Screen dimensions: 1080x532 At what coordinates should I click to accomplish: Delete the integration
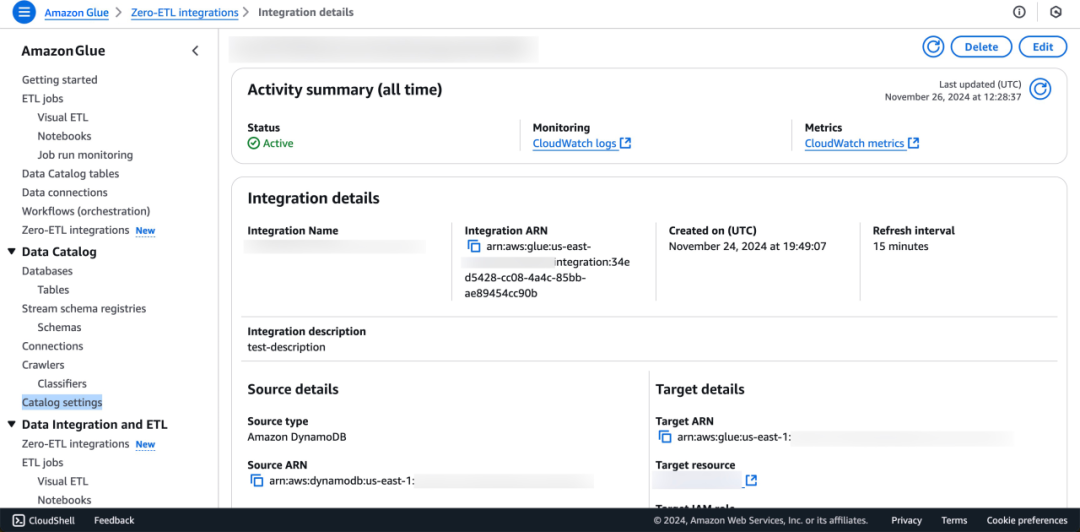(x=982, y=47)
